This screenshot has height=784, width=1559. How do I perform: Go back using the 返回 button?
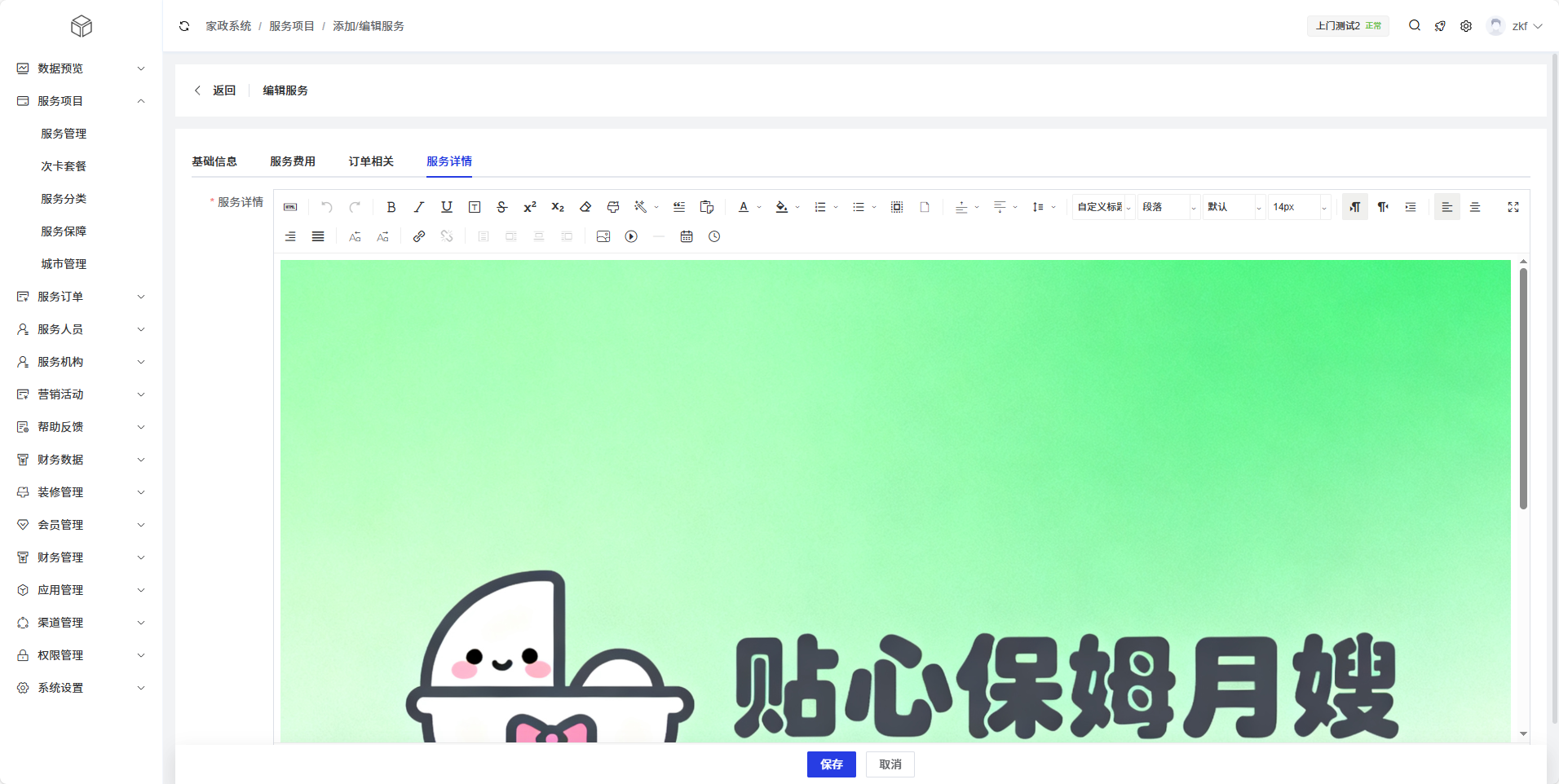click(x=215, y=90)
